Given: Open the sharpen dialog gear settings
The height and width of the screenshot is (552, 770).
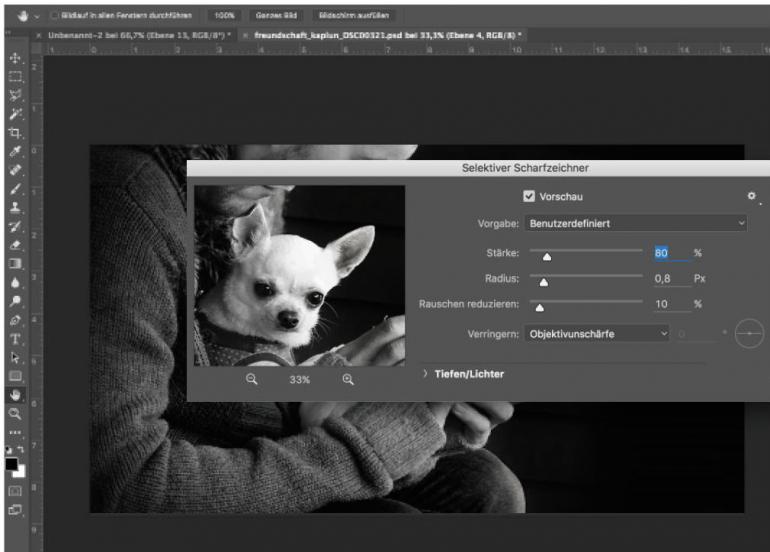Looking at the screenshot, I should [751, 196].
